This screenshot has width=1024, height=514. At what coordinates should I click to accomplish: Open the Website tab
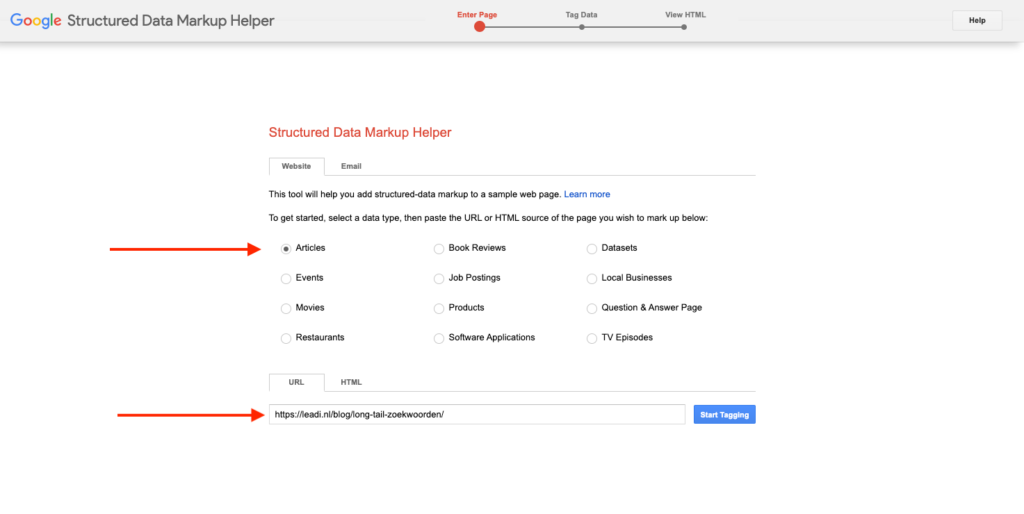(296, 167)
